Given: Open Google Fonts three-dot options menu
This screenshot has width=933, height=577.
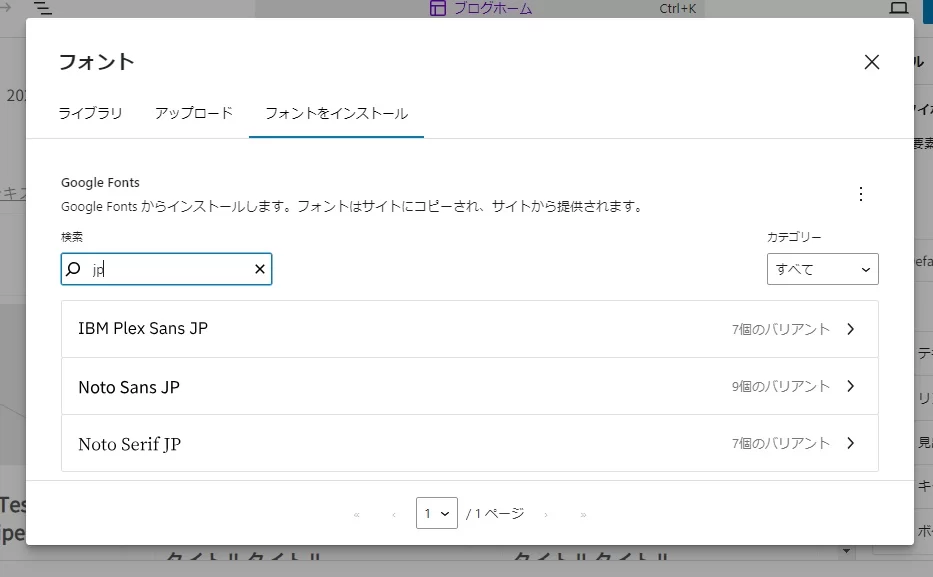Looking at the screenshot, I should coord(860,194).
